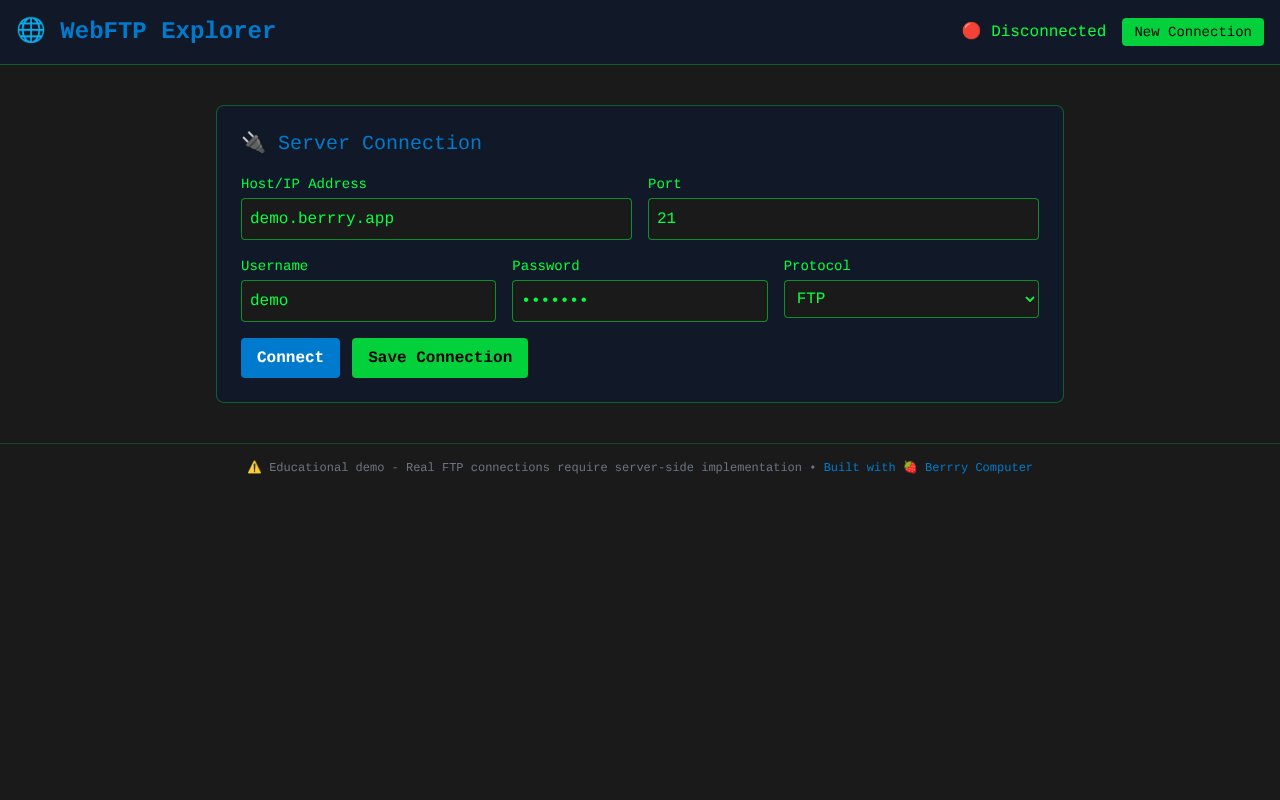The height and width of the screenshot is (800, 1280).
Task: Click the Disconnected status text
Action: pos(1048,31)
